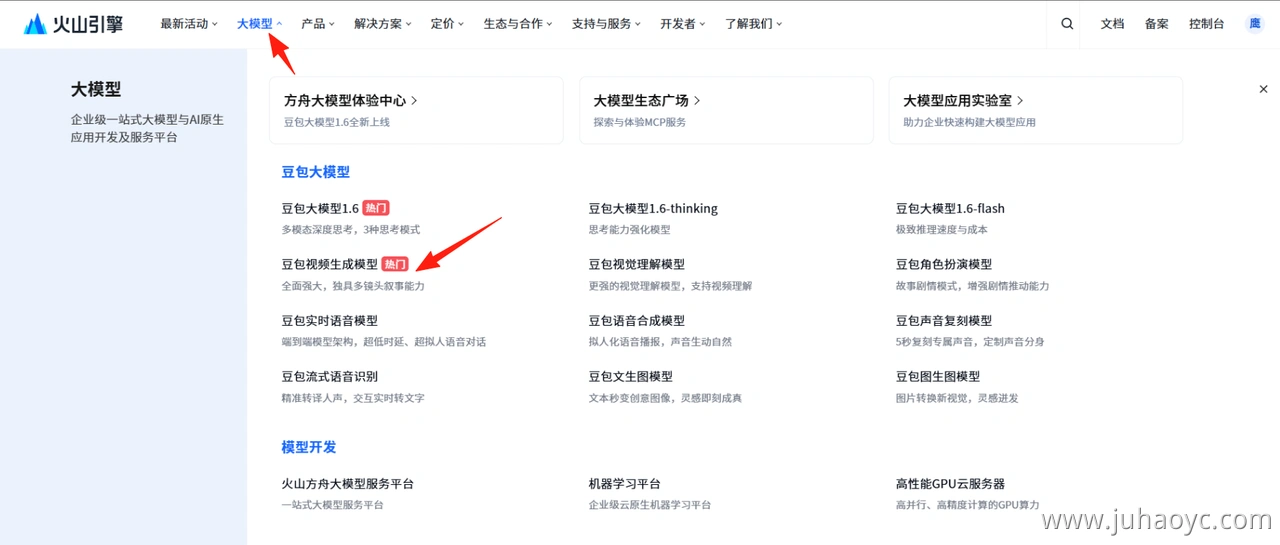The image size is (1280, 545).
Task: Open 豆包大模型1.6-flash entry
Action: pos(950,208)
